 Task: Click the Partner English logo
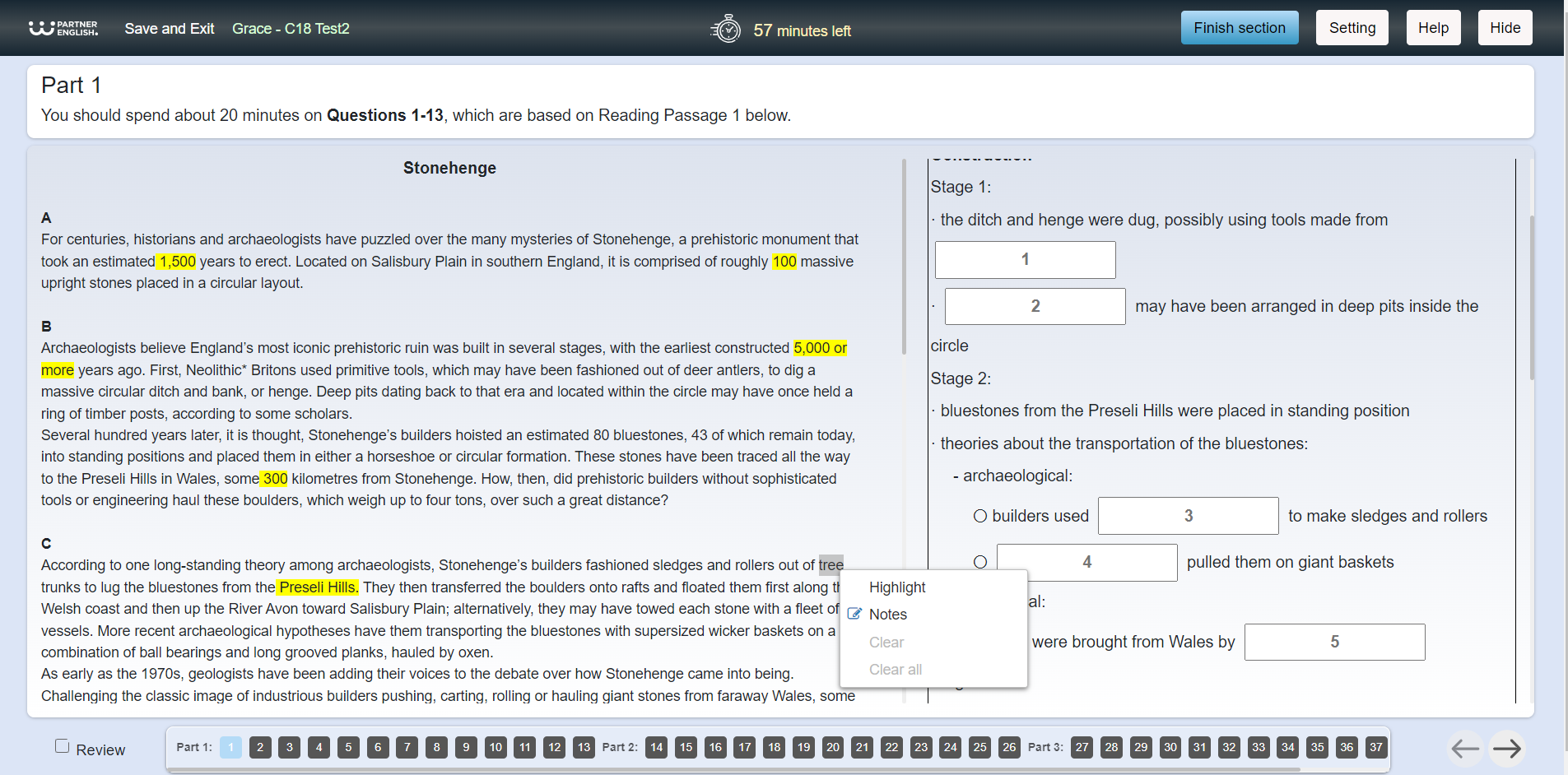point(63,28)
